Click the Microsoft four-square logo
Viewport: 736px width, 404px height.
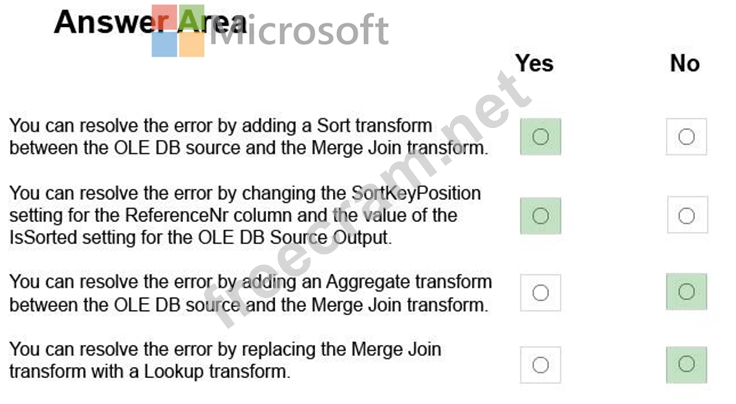178,30
